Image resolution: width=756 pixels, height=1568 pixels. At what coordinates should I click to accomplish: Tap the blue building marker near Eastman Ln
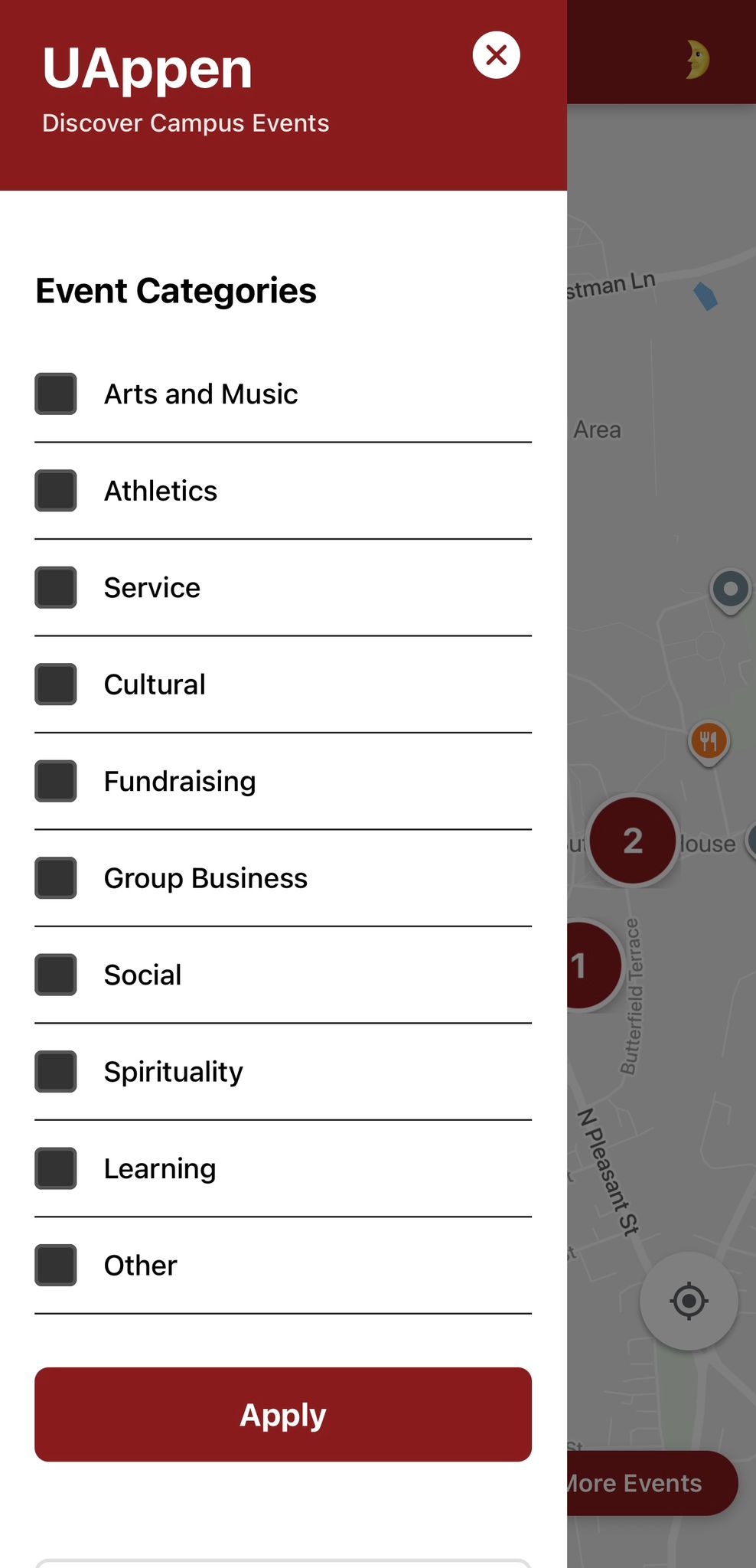pyautogui.click(x=705, y=296)
